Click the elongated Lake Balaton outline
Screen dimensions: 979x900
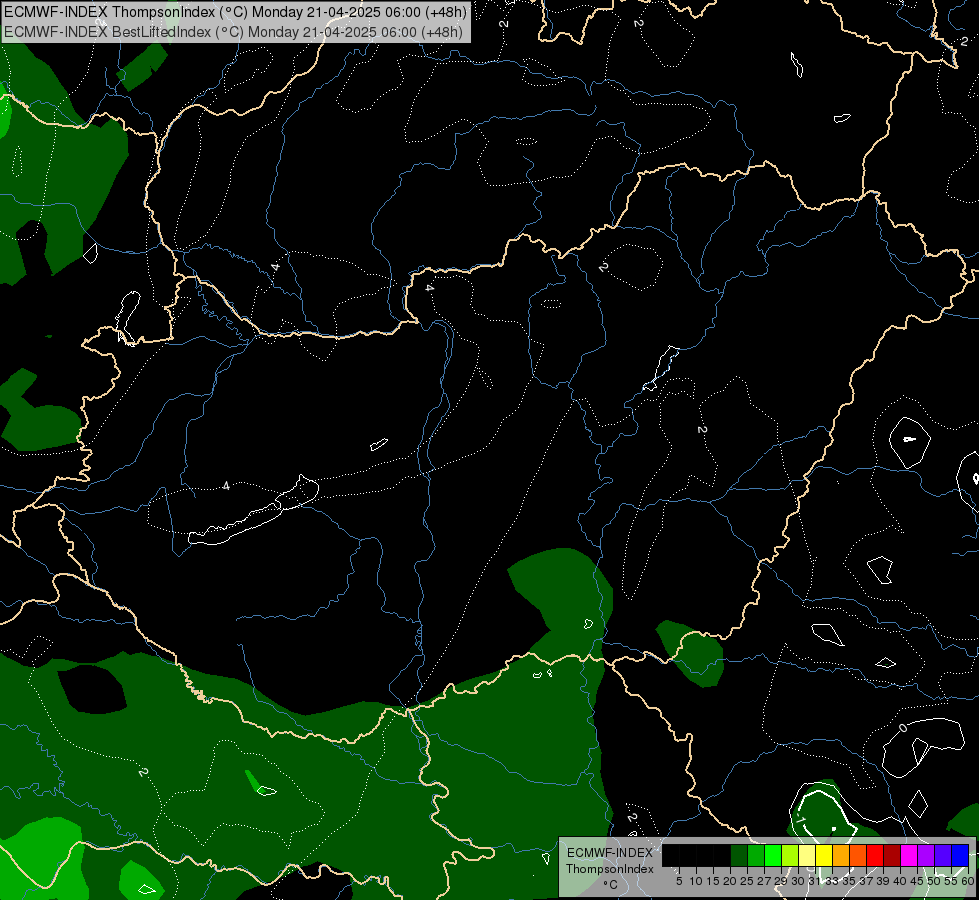pyautogui.click(x=253, y=512)
